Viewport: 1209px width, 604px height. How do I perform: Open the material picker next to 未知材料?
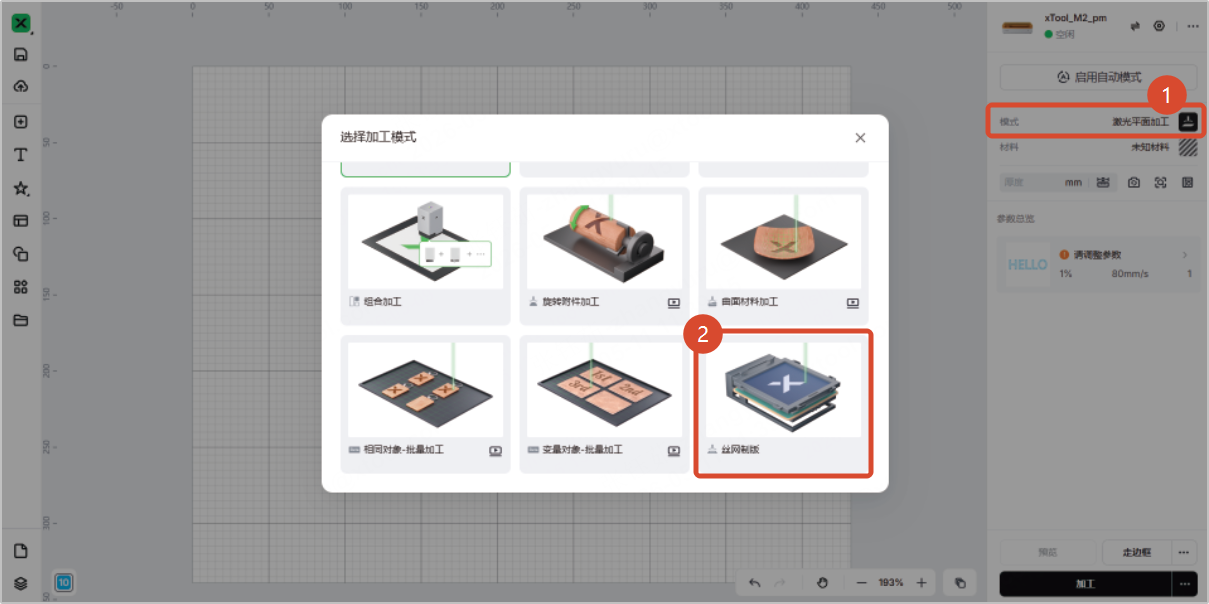[1187, 147]
